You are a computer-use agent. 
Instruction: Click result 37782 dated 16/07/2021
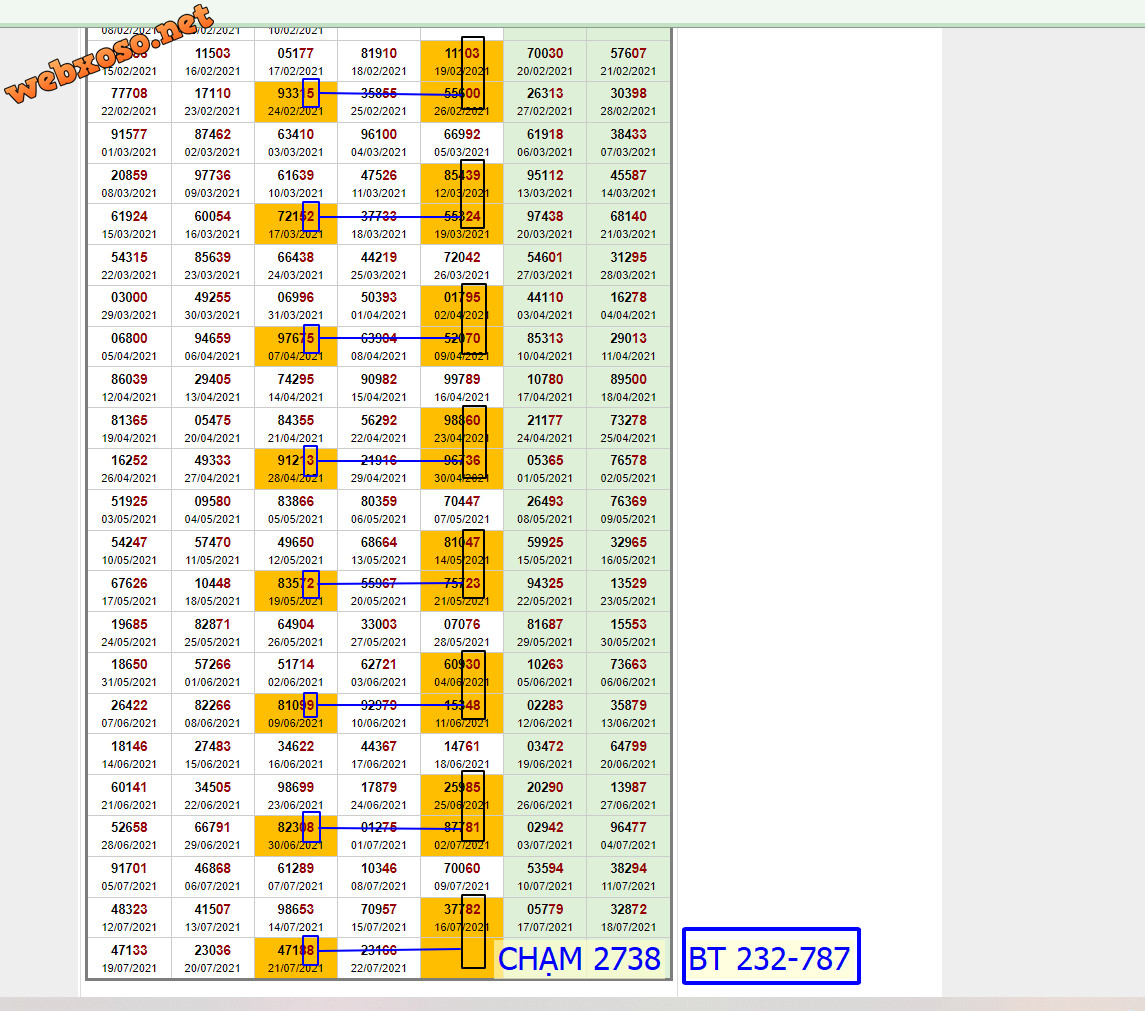(461, 917)
